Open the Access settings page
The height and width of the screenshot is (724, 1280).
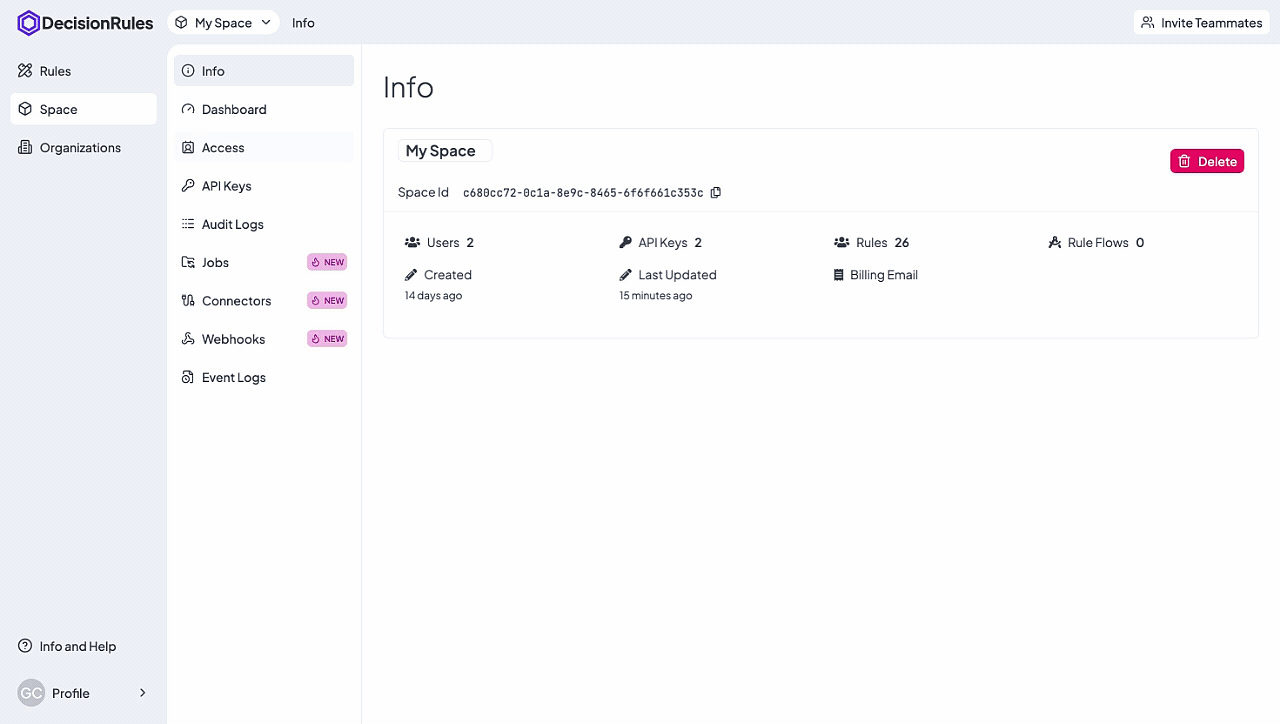[x=223, y=148]
